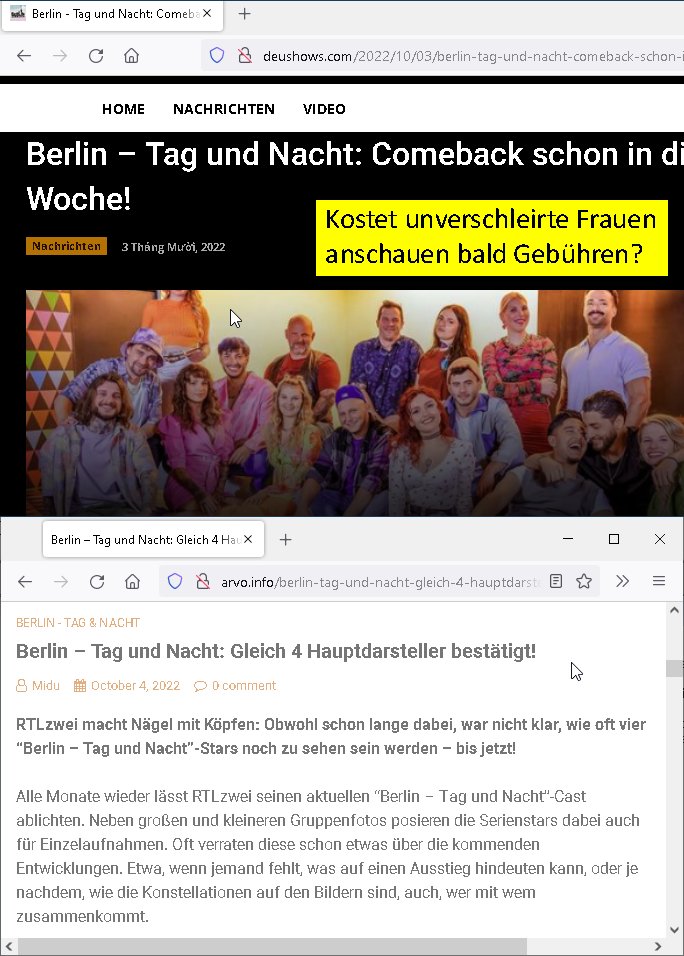Close the 'Comeback' browser tab

(x=207, y=13)
